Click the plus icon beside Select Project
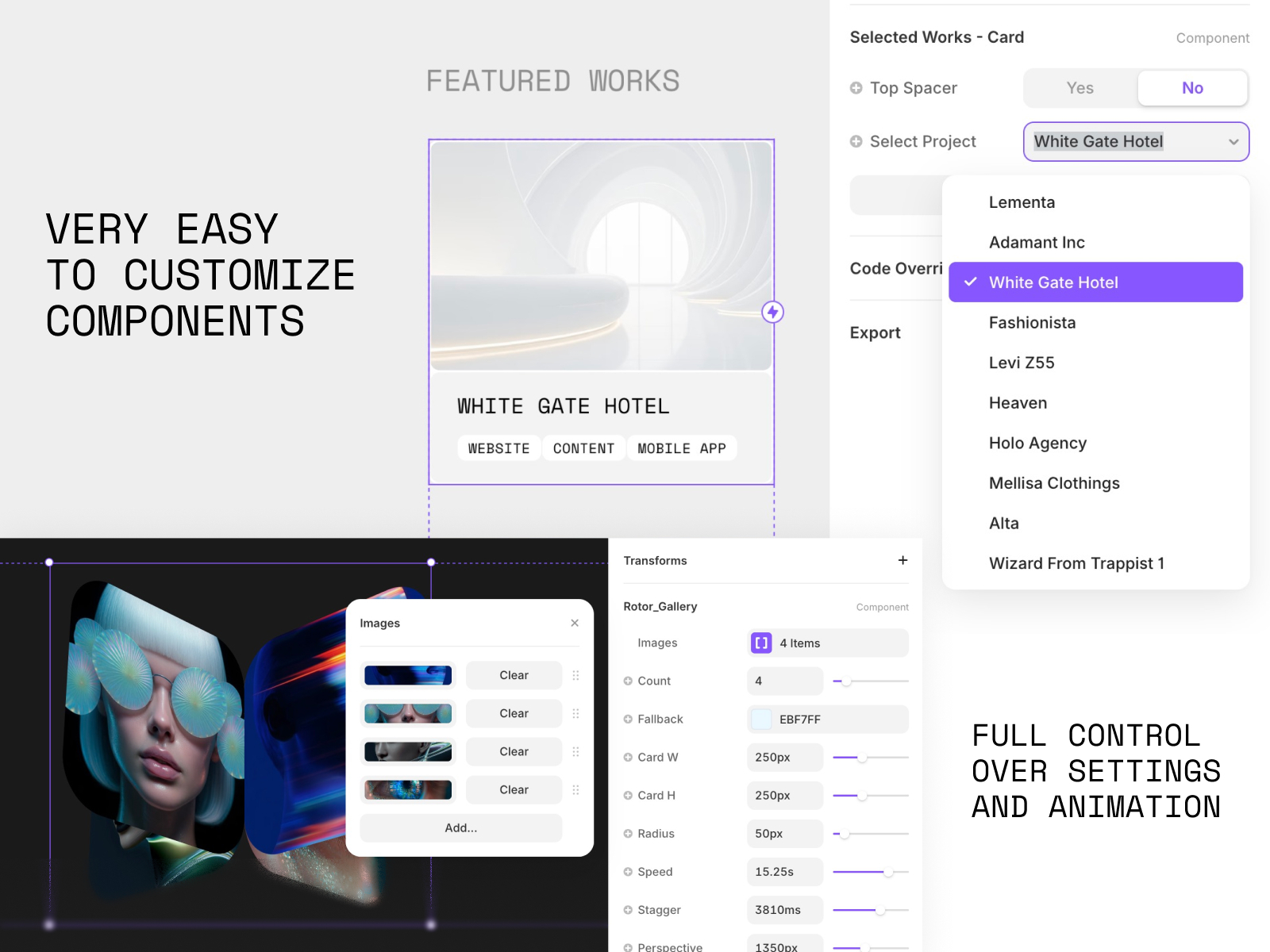The image size is (1270, 952). (856, 141)
